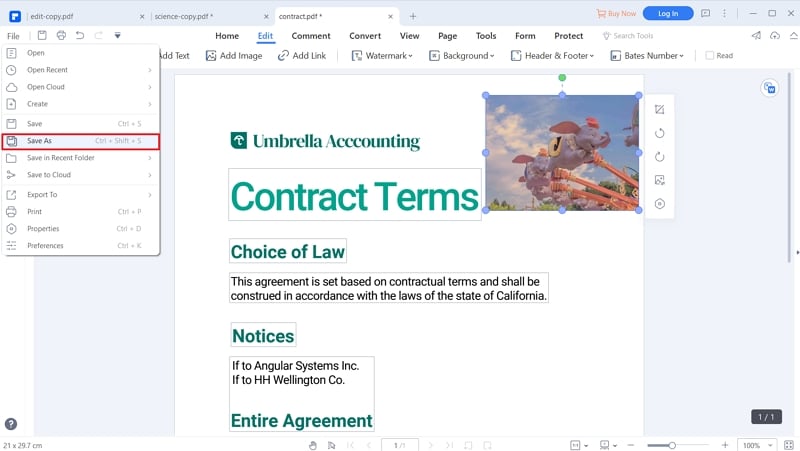Screen dimensions: 800x451
Task: Open the quick access toolbar customize arrow
Action: pyautogui.click(x=117, y=35)
